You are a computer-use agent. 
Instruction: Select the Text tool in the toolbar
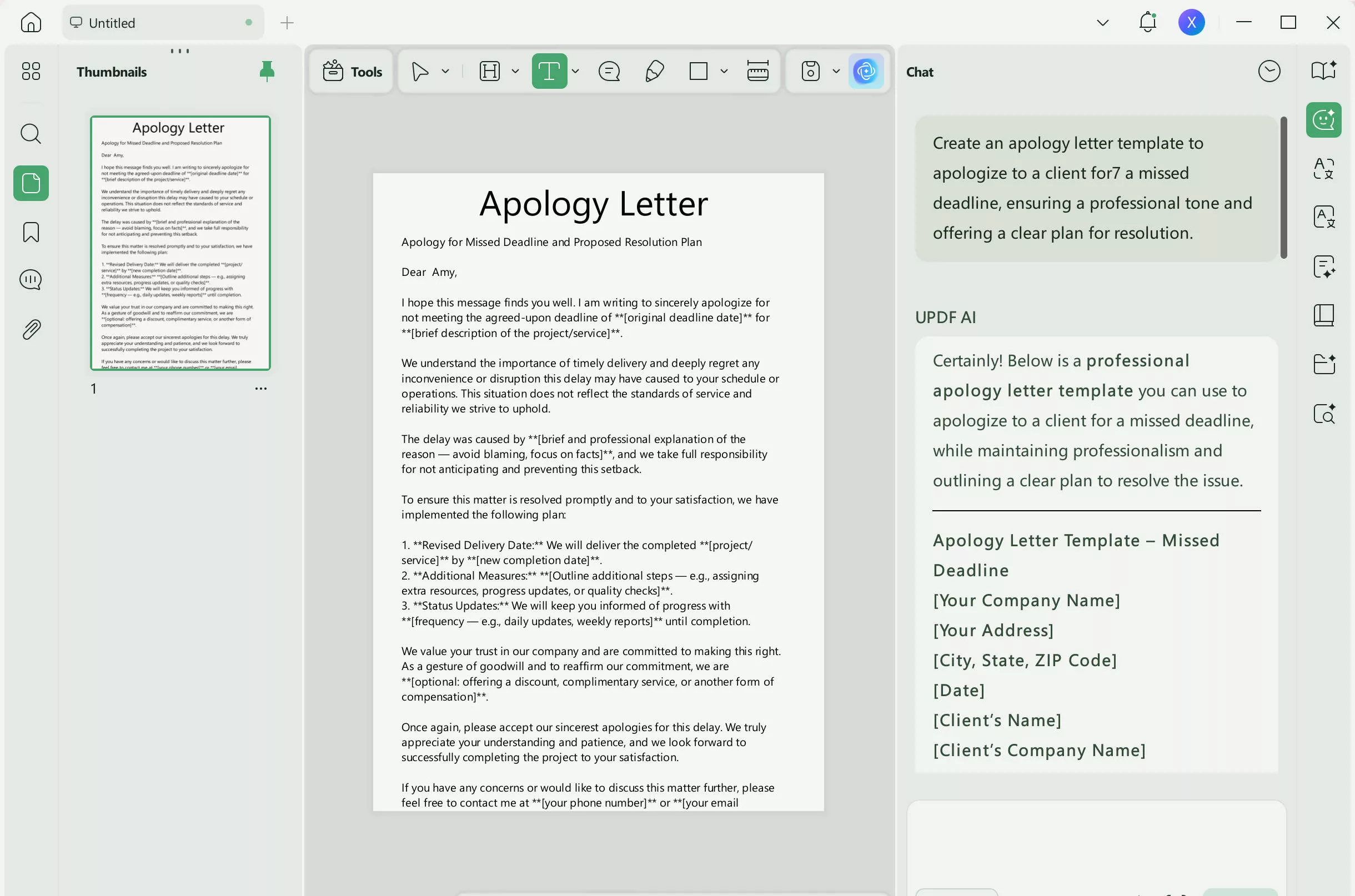pos(549,71)
